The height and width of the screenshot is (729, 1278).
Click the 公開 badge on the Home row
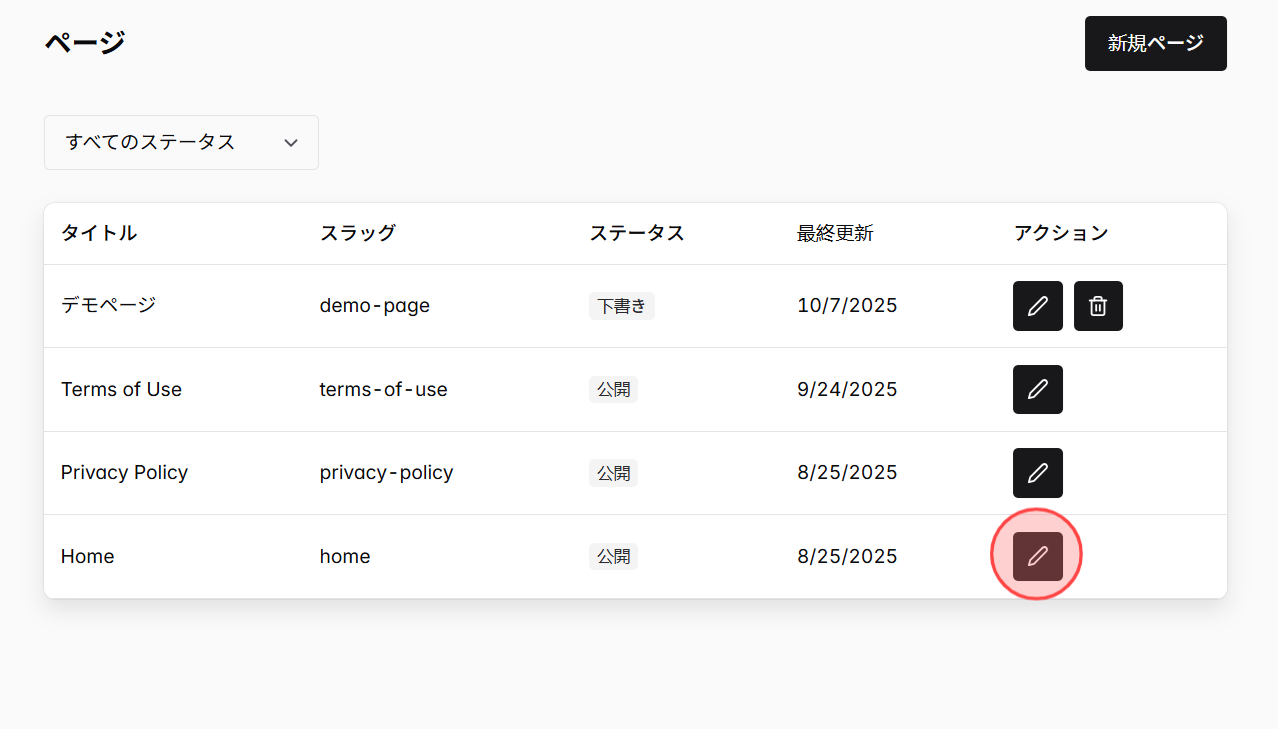tap(613, 556)
